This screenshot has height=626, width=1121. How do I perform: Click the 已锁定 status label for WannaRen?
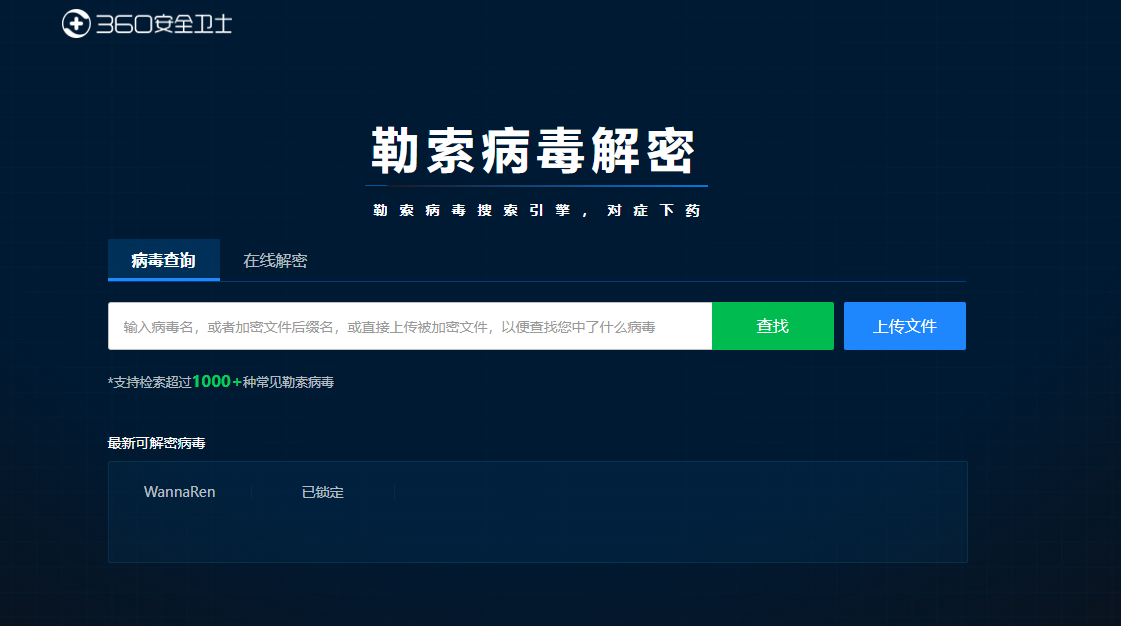click(322, 491)
